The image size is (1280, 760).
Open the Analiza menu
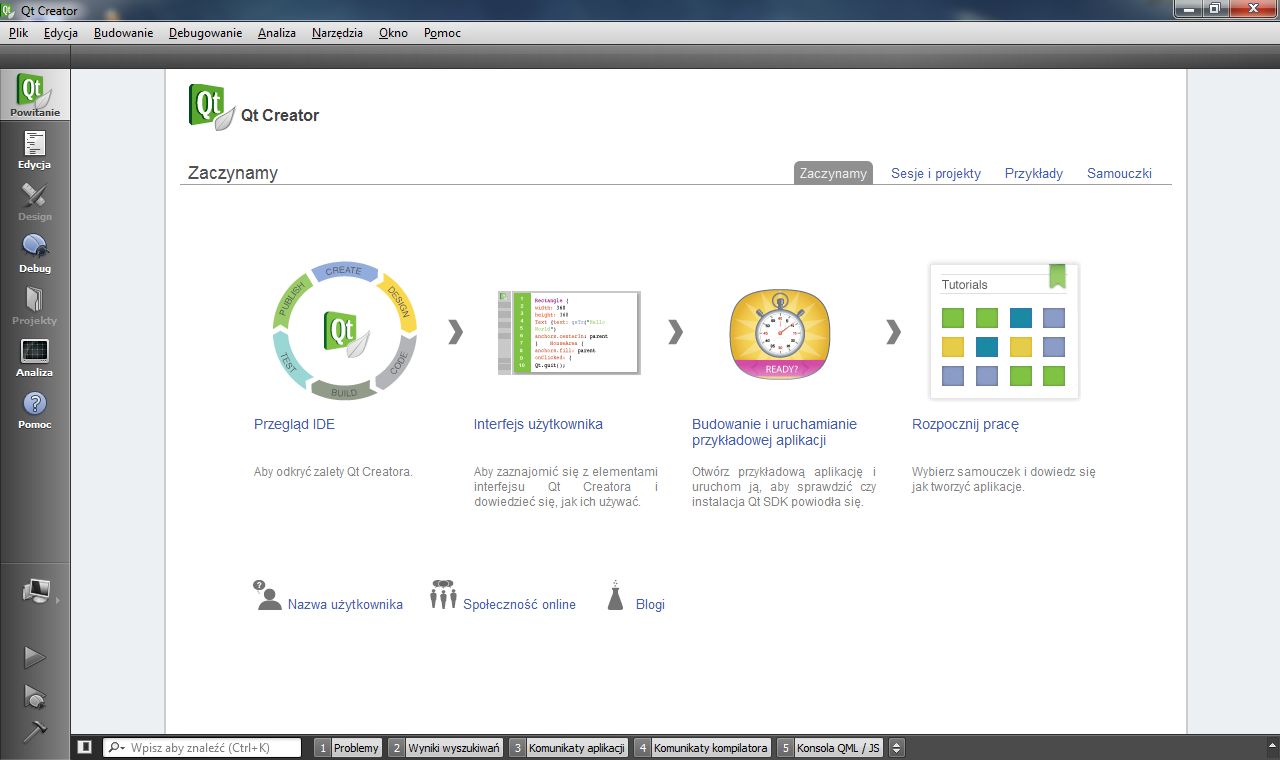[277, 33]
